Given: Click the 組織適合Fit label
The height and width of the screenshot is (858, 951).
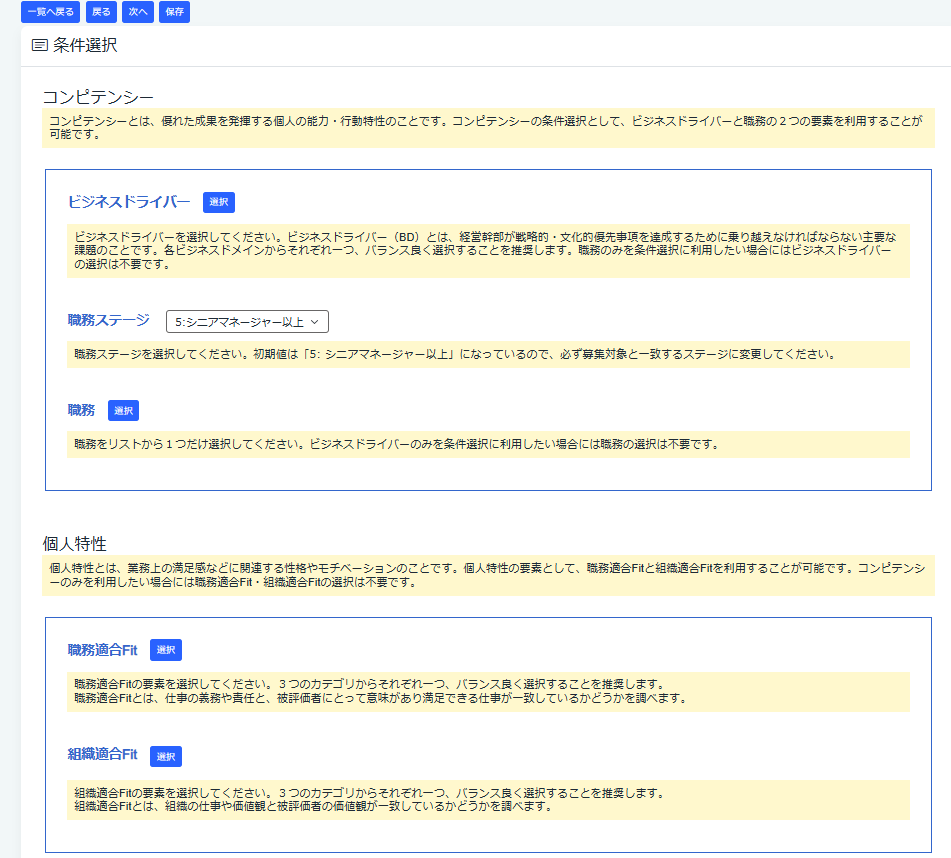Looking at the screenshot, I should [102, 756].
